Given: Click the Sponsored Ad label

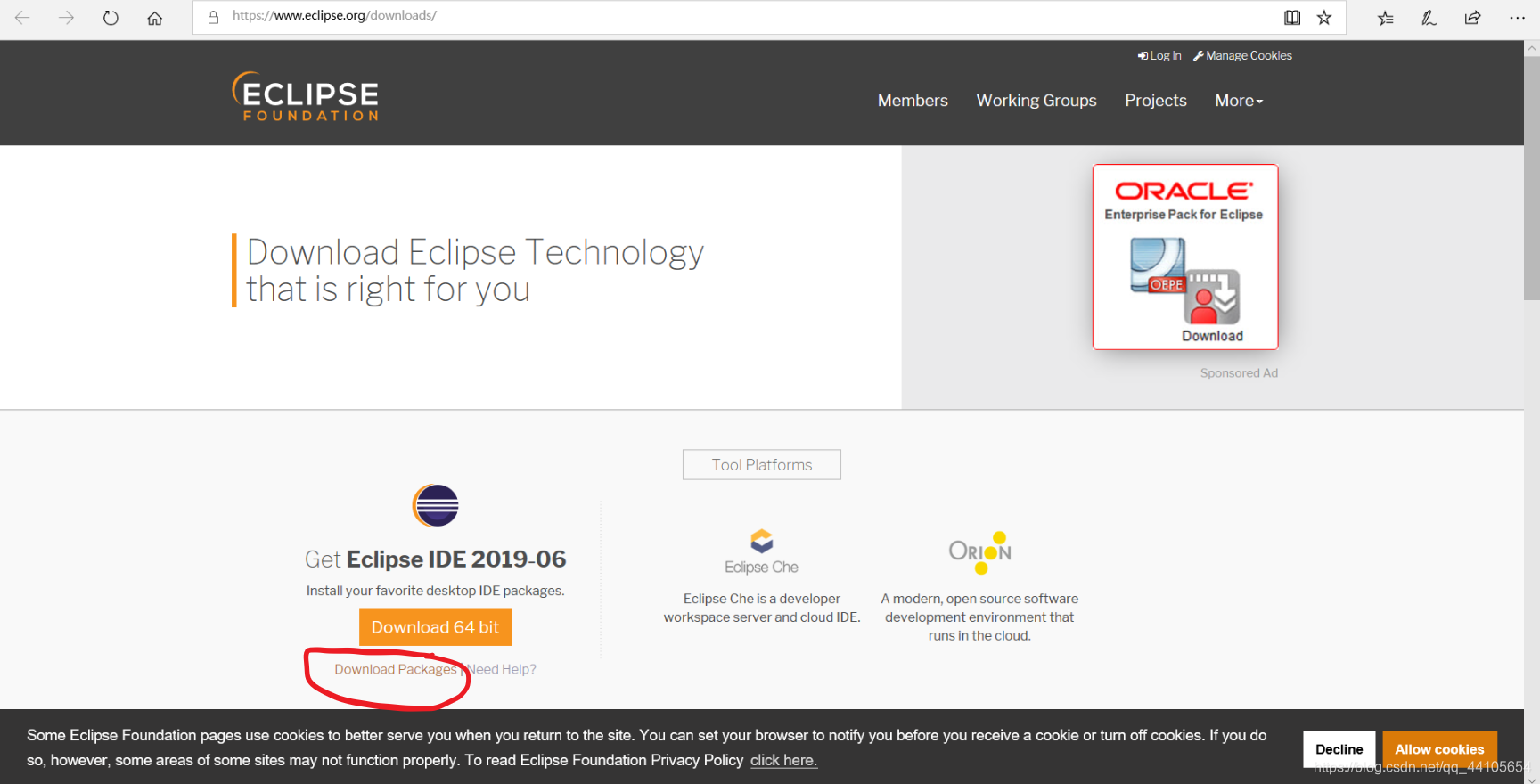Looking at the screenshot, I should [1239, 373].
